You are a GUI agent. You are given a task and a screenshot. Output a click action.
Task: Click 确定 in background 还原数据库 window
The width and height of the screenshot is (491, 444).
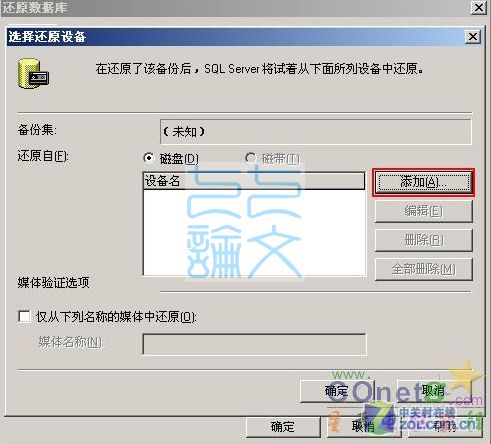(x=283, y=427)
